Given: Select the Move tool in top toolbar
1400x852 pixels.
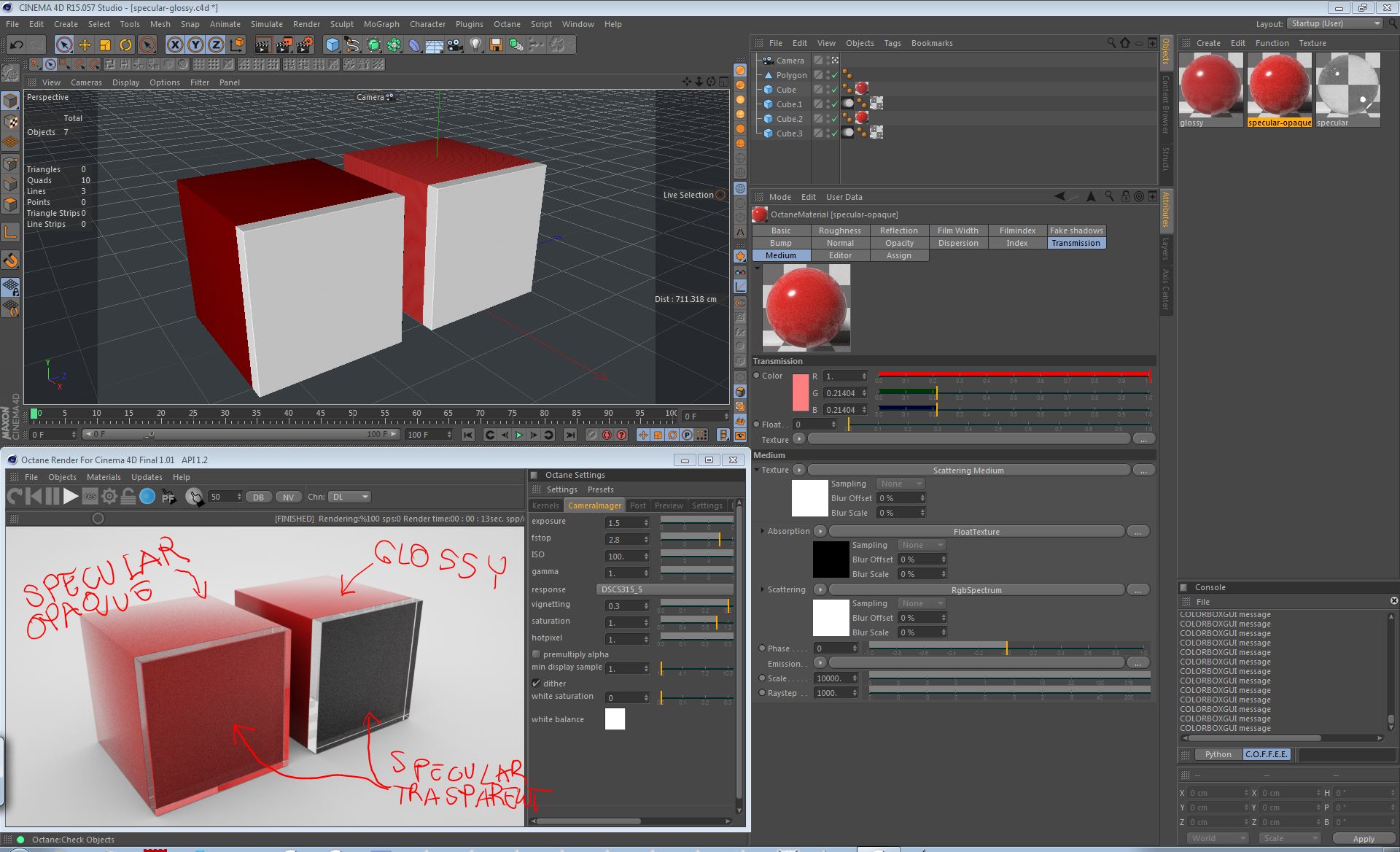Looking at the screenshot, I should pos(85,45).
